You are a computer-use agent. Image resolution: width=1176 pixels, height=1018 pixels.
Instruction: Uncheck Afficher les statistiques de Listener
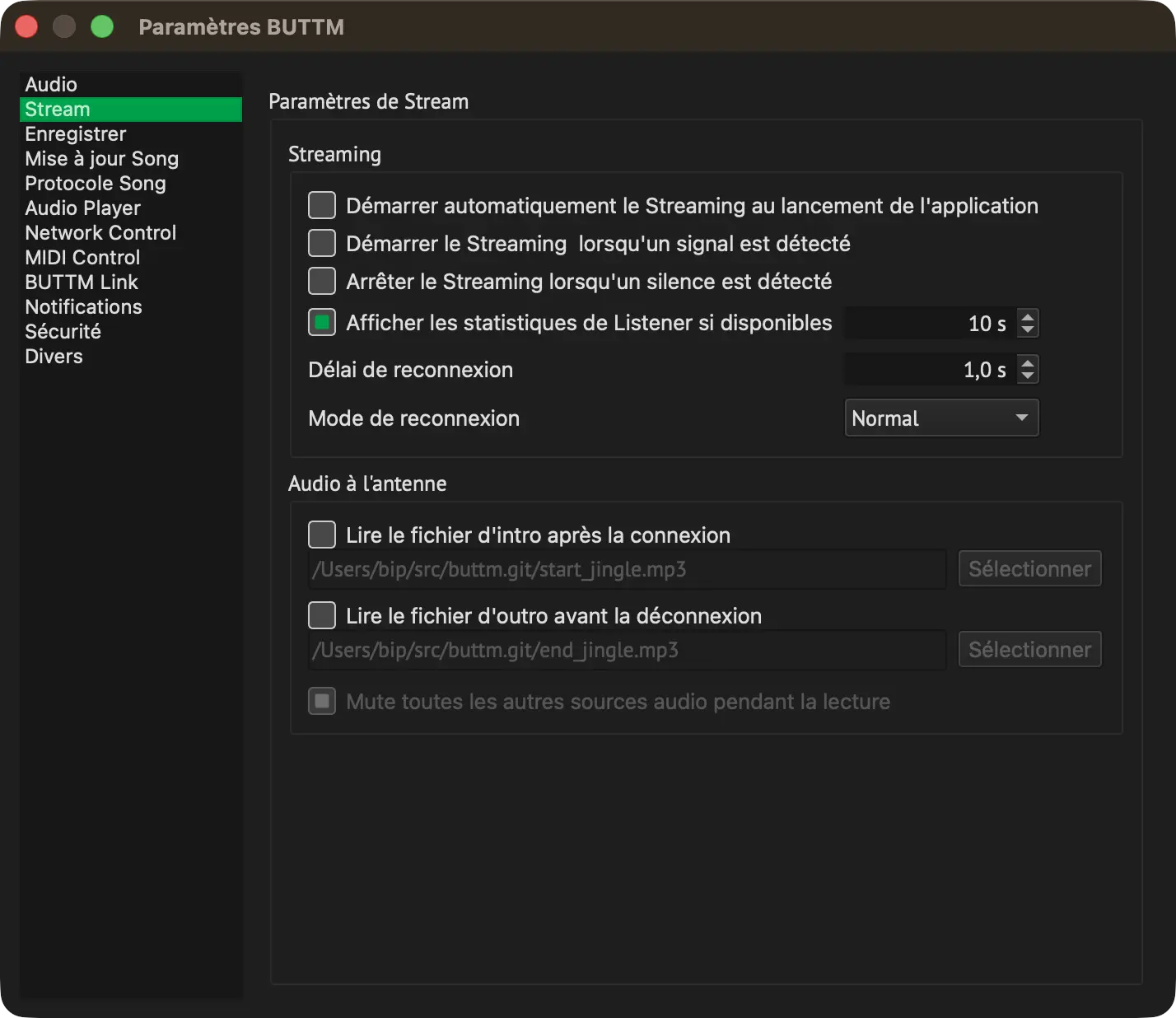322,322
